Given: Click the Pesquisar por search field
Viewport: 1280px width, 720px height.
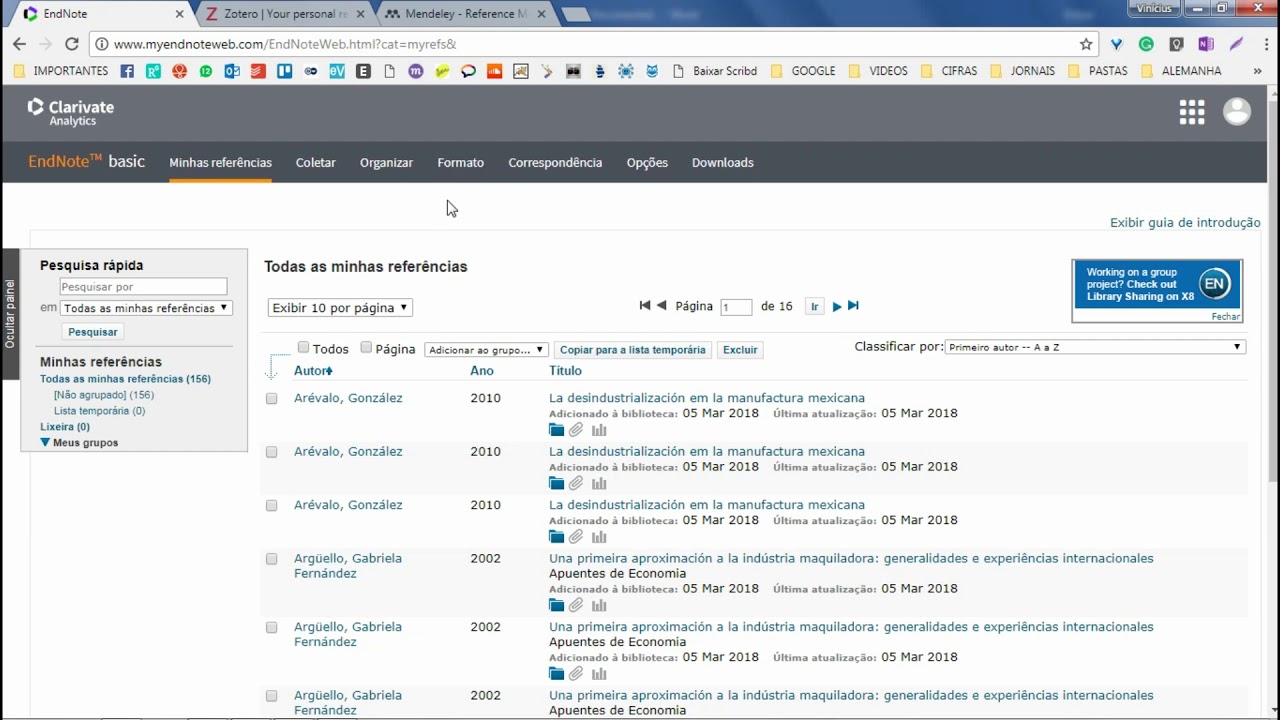Looking at the screenshot, I should (x=143, y=287).
